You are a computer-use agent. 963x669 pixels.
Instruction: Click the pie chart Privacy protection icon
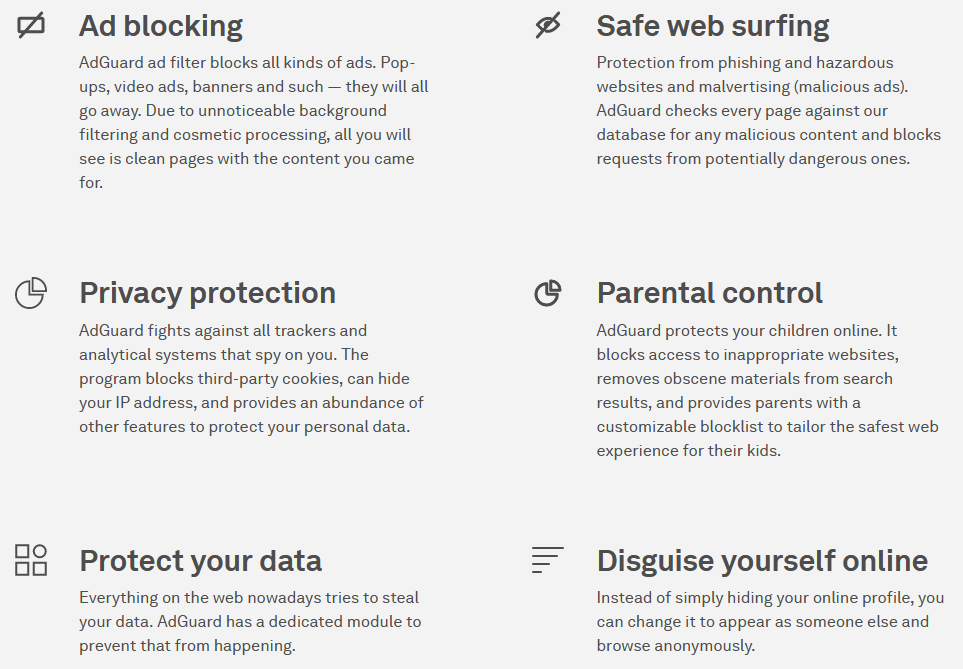[31, 293]
